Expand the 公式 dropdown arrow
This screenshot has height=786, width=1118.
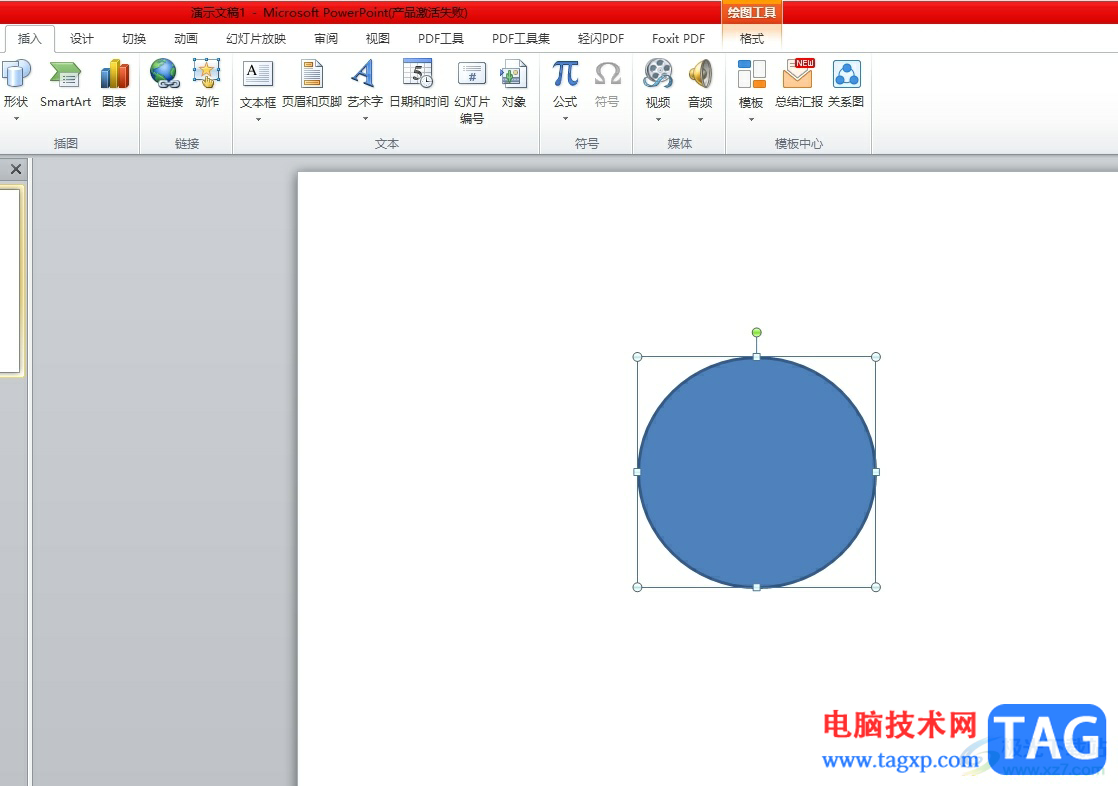[x=565, y=119]
